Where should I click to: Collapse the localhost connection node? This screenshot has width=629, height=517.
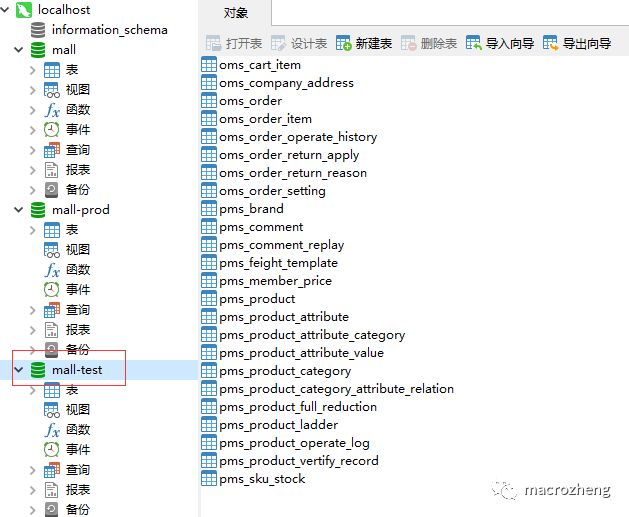coord(5,10)
